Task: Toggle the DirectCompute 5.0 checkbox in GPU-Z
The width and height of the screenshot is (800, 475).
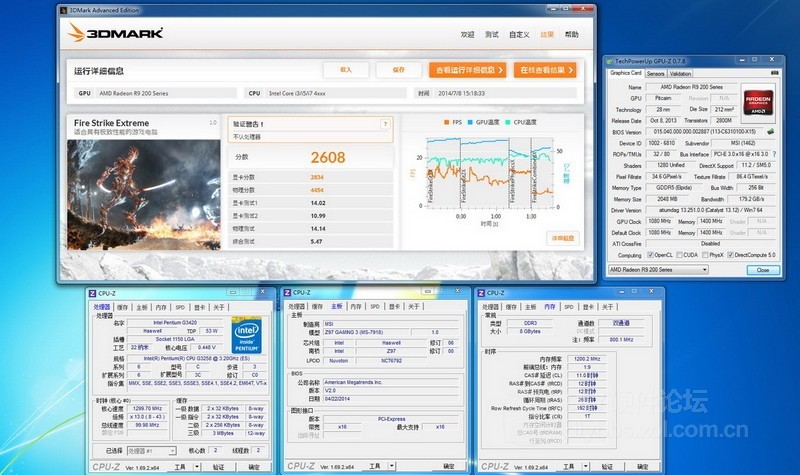Action: (730, 255)
